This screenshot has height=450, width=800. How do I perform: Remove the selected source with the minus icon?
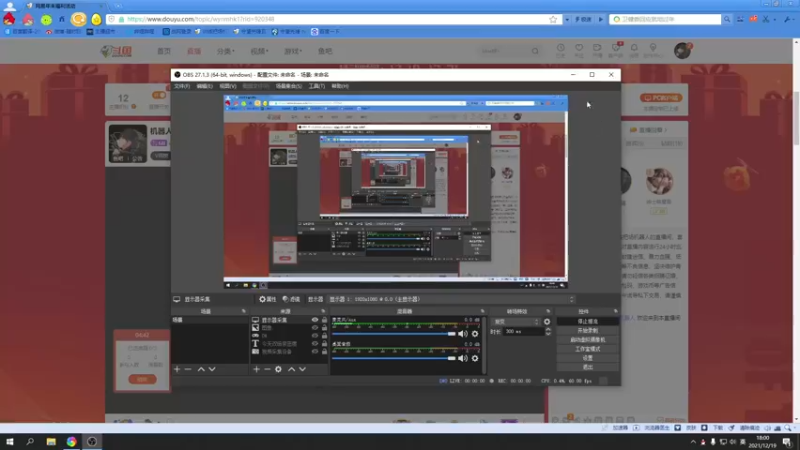coord(267,369)
